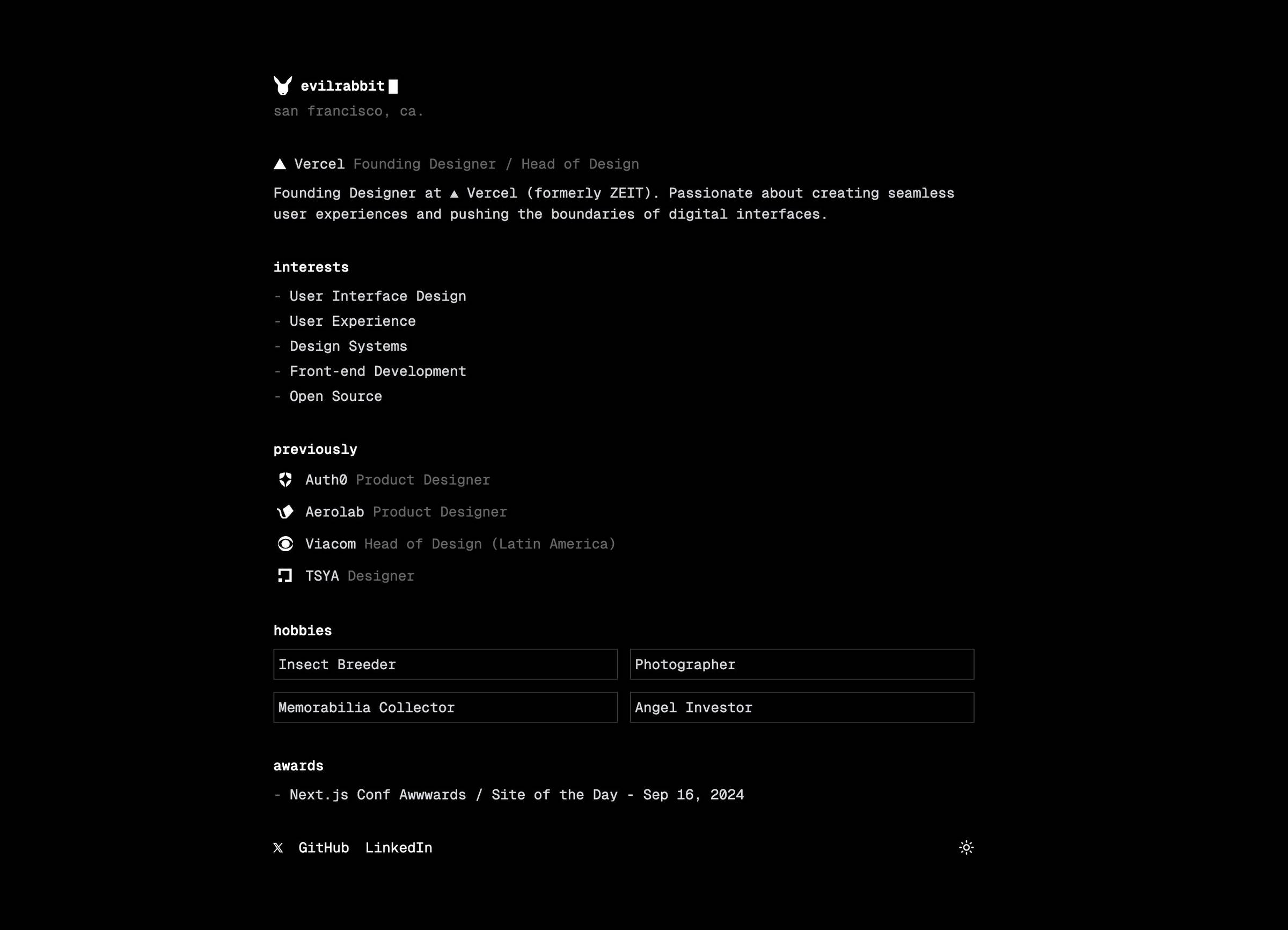Click 'Product Designer' role next to Aerolab
The image size is (1288, 930).
coord(440,511)
